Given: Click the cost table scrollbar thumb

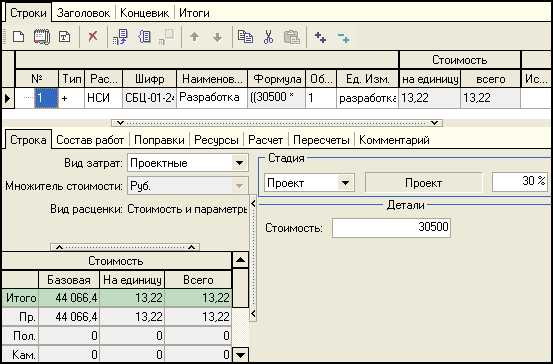Looking at the screenshot, I should tap(241, 287).
